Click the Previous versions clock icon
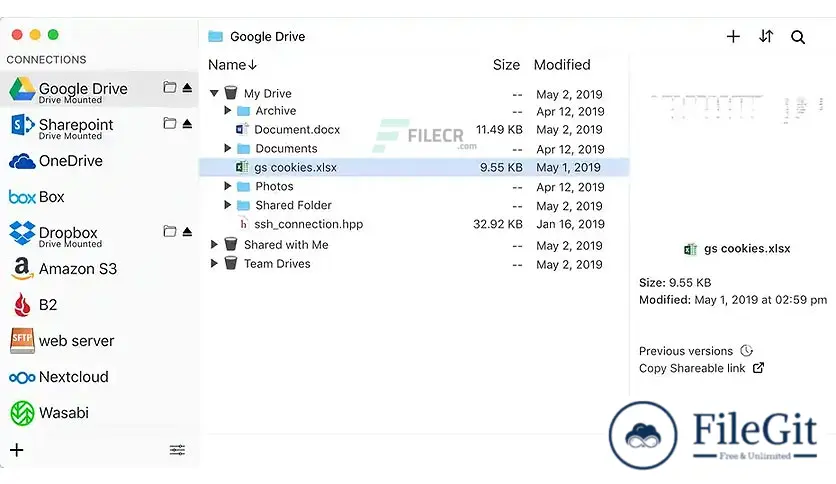836x484 pixels. [x=746, y=351]
